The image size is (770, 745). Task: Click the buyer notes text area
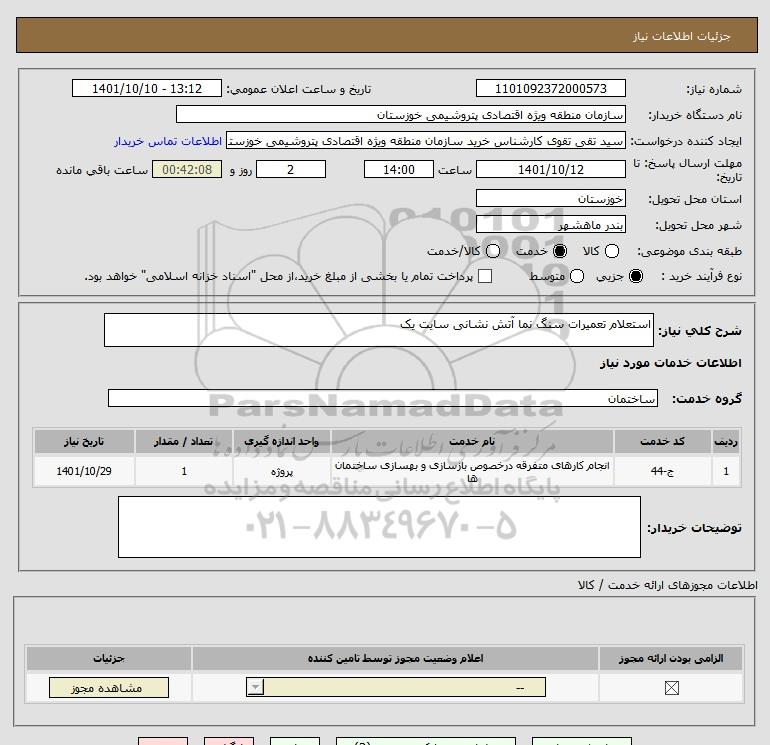tap(379, 527)
